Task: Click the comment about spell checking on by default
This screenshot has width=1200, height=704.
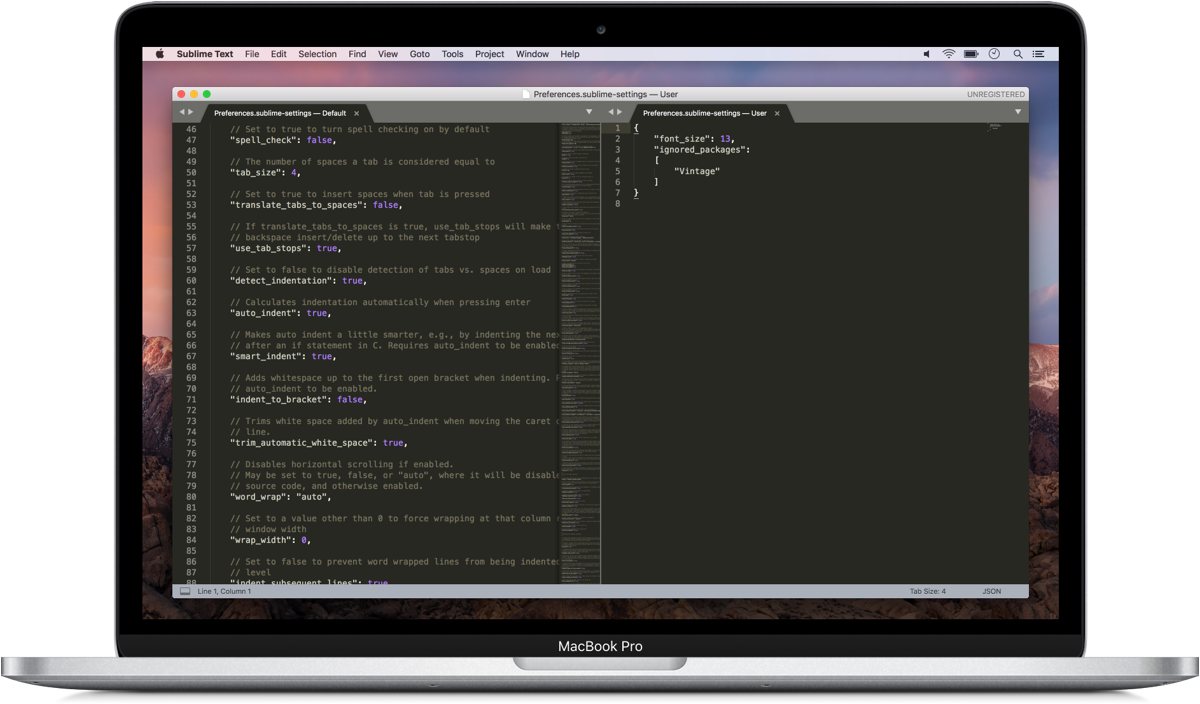Action: 360,129
